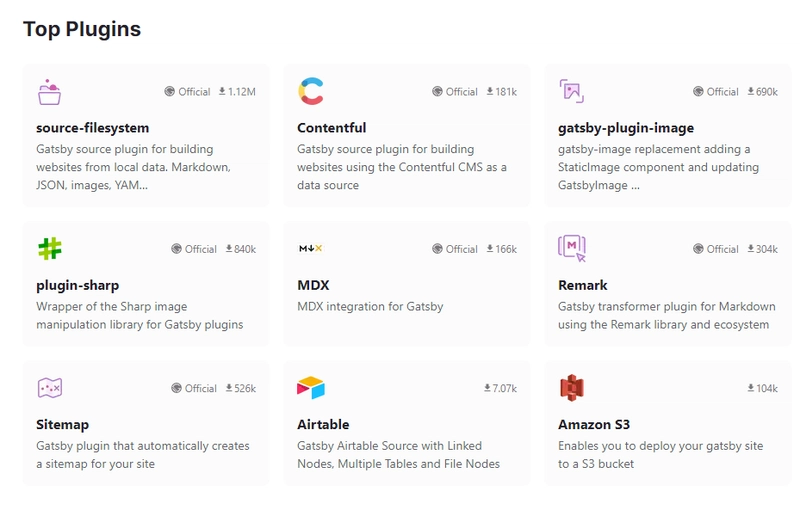The width and height of the screenshot is (800, 516).
Task: Click the source-filesystem basket icon
Action: tap(49, 92)
